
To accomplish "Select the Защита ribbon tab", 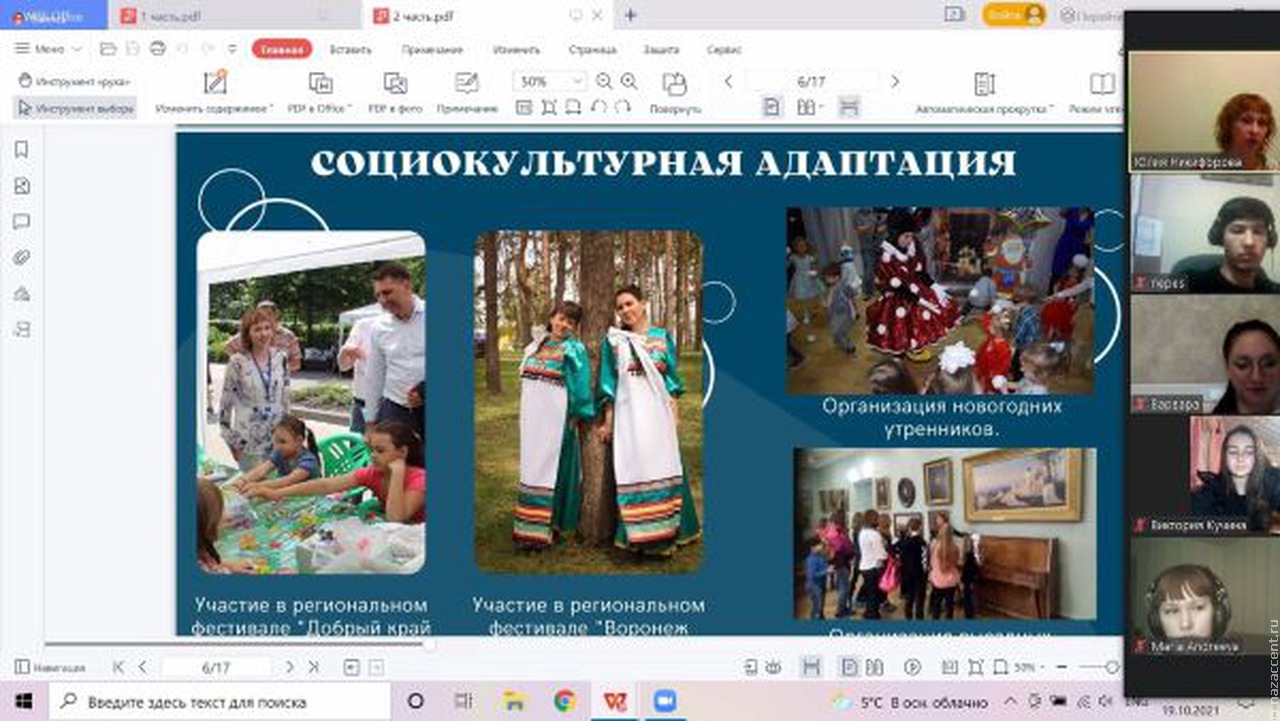I will click(x=661, y=49).
